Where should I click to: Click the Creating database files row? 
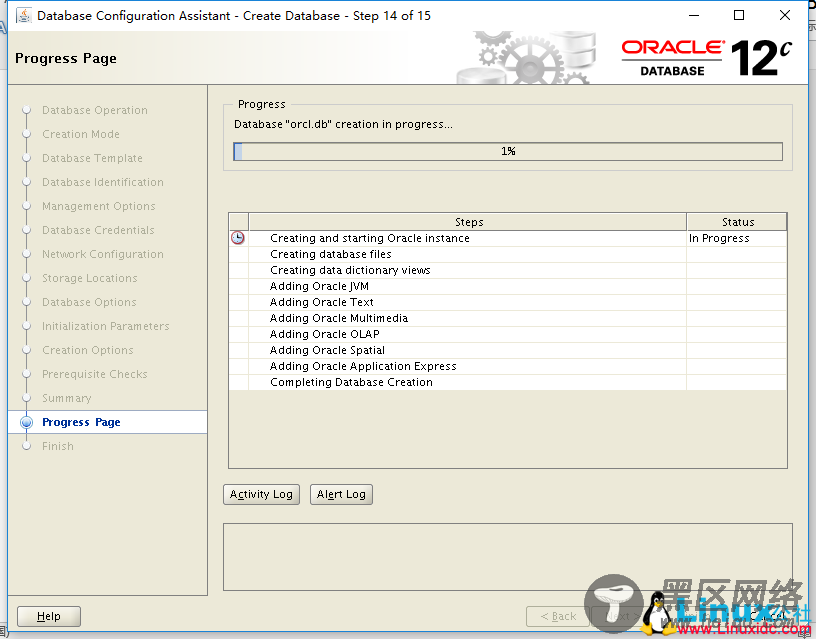coord(507,254)
